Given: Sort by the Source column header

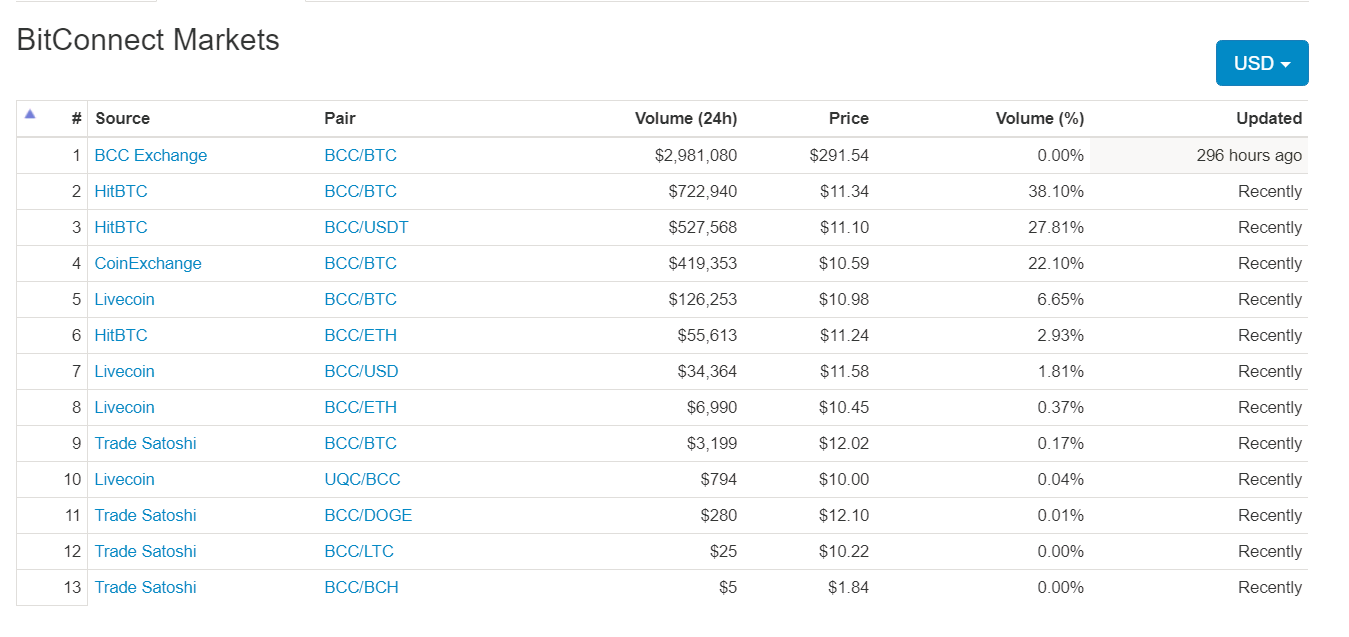Looking at the screenshot, I should pyautogui.click(x=122, y=118).
